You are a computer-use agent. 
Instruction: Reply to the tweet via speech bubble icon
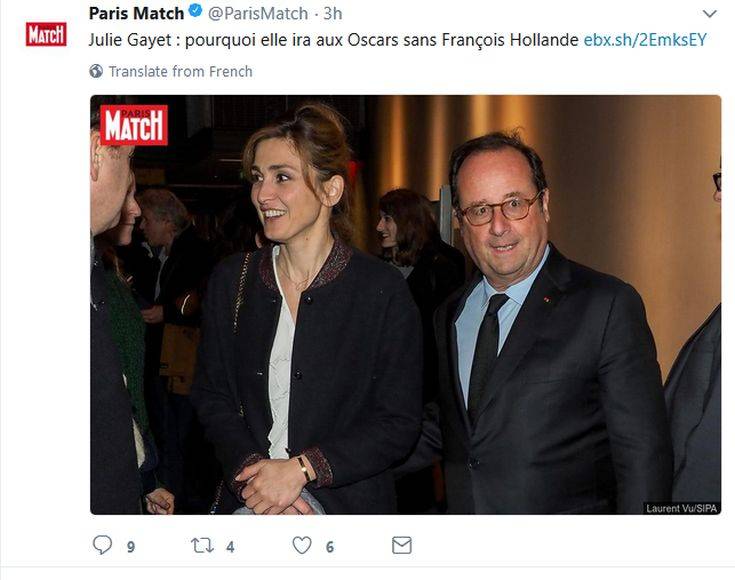[x=102, y=545]
